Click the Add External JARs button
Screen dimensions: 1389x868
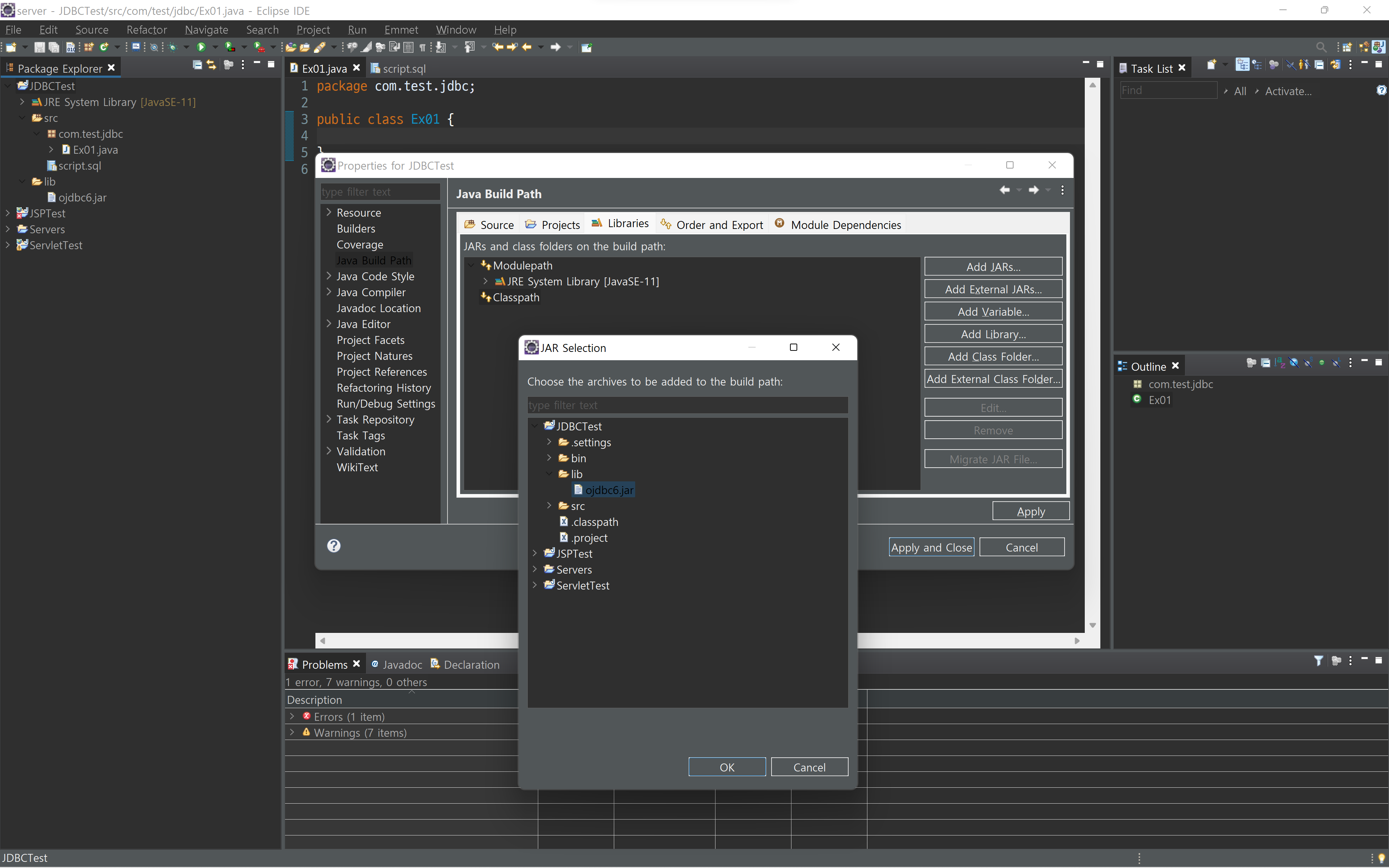993,289
